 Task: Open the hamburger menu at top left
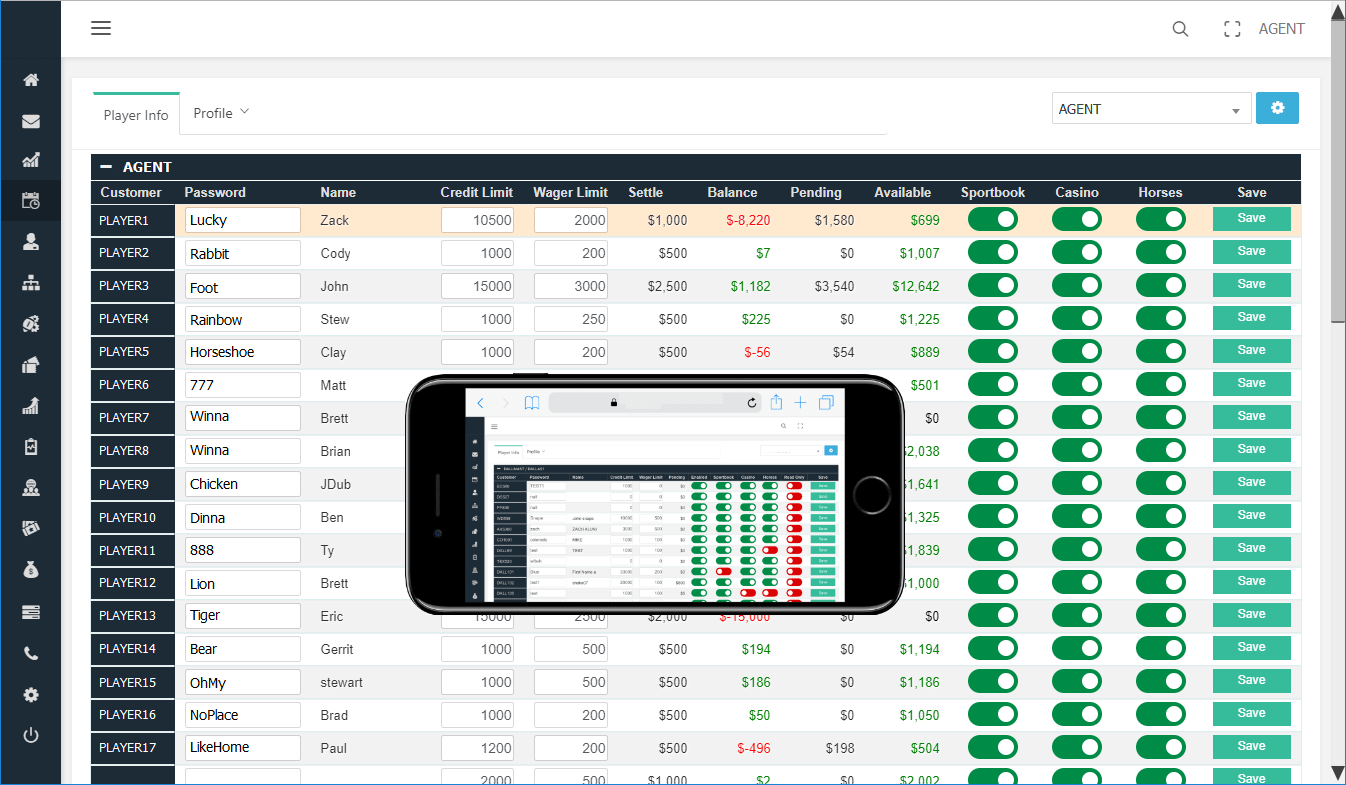coord(101,28)
